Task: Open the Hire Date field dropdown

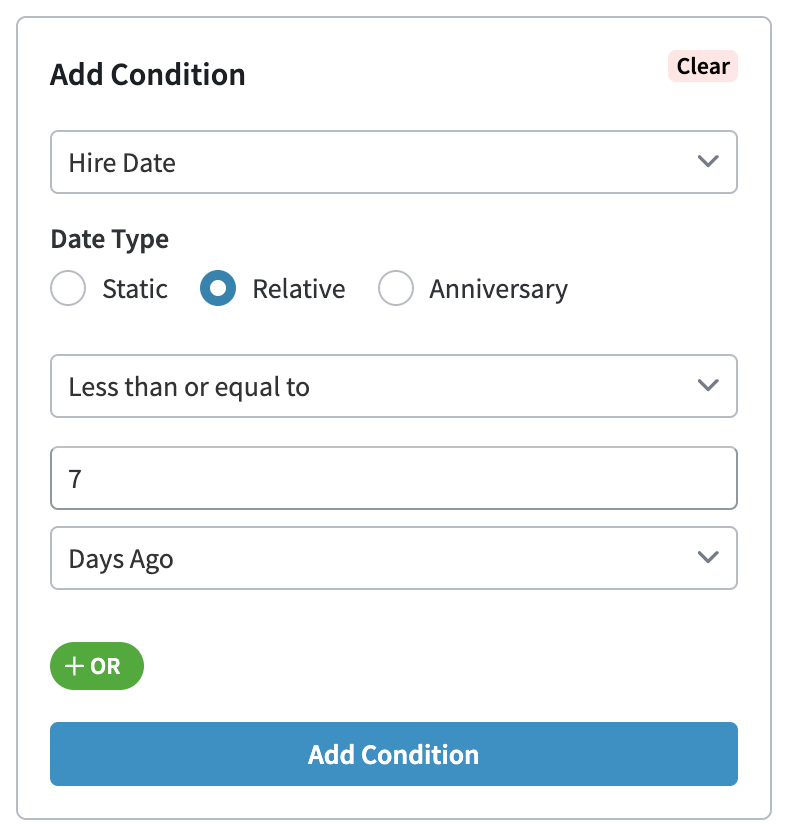Action: point(393,162)
